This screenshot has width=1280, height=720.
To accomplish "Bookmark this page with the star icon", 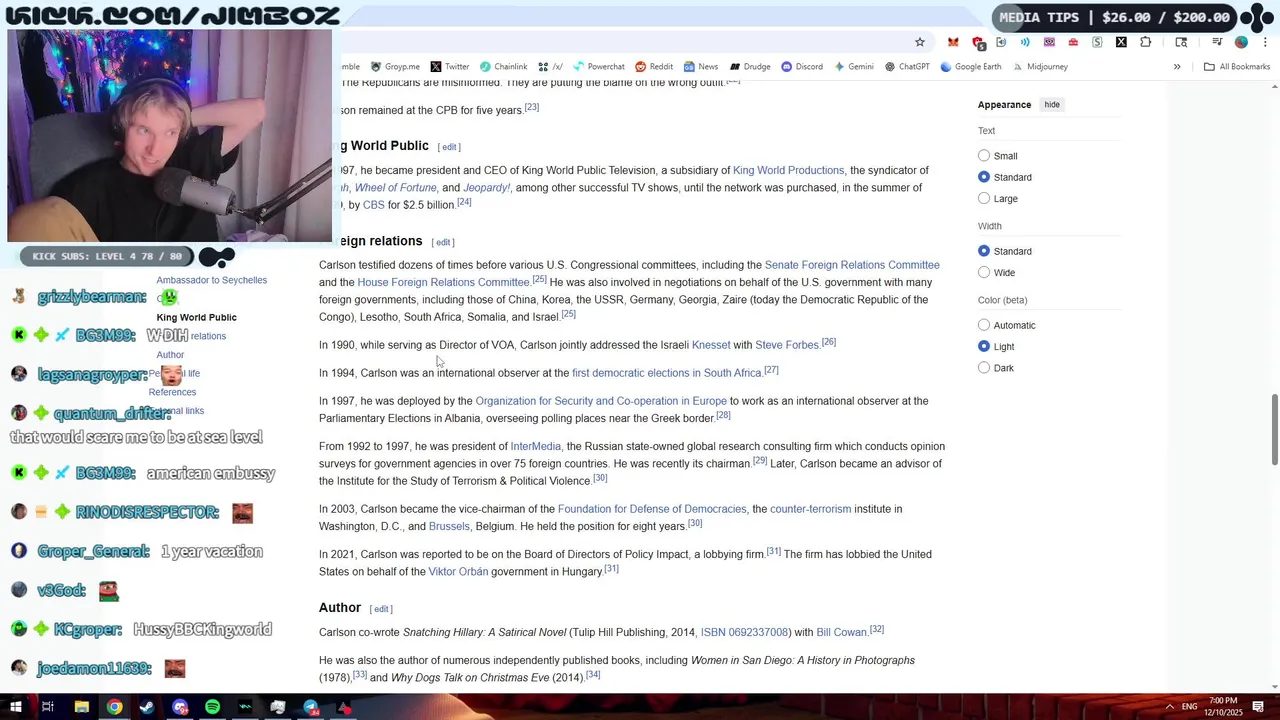I will pos(920,42).
